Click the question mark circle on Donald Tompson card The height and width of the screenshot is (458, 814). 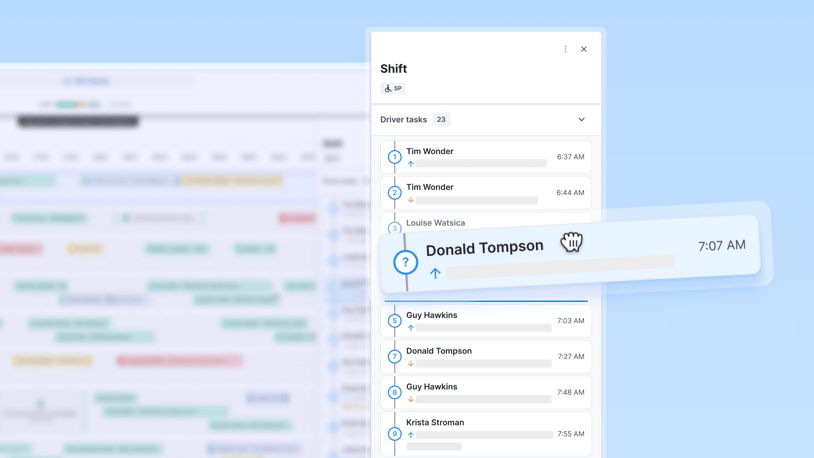[405, 262]
